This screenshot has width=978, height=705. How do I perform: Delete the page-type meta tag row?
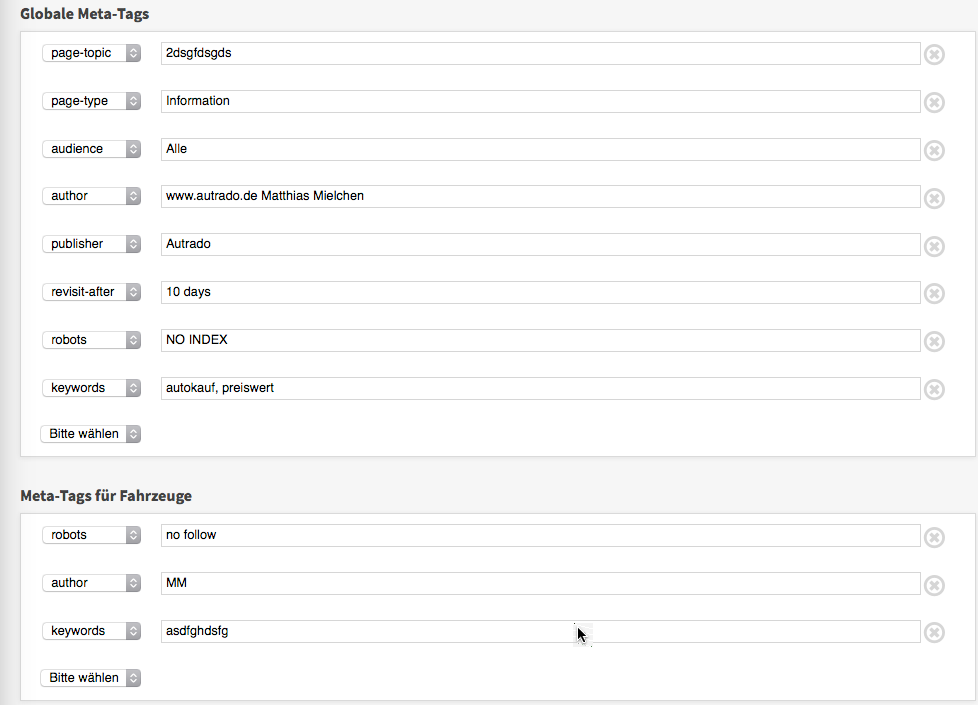(x=933, y=102)
